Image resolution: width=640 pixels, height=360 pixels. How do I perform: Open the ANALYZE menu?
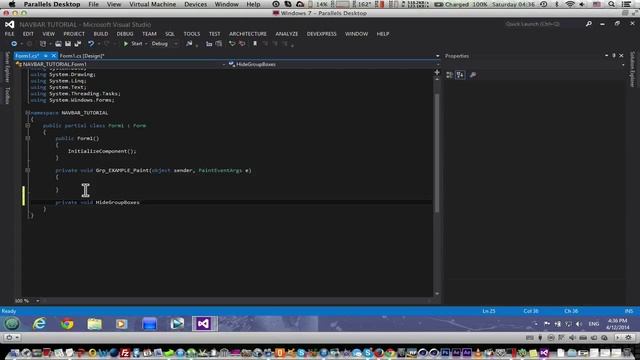tap(287, 34)
